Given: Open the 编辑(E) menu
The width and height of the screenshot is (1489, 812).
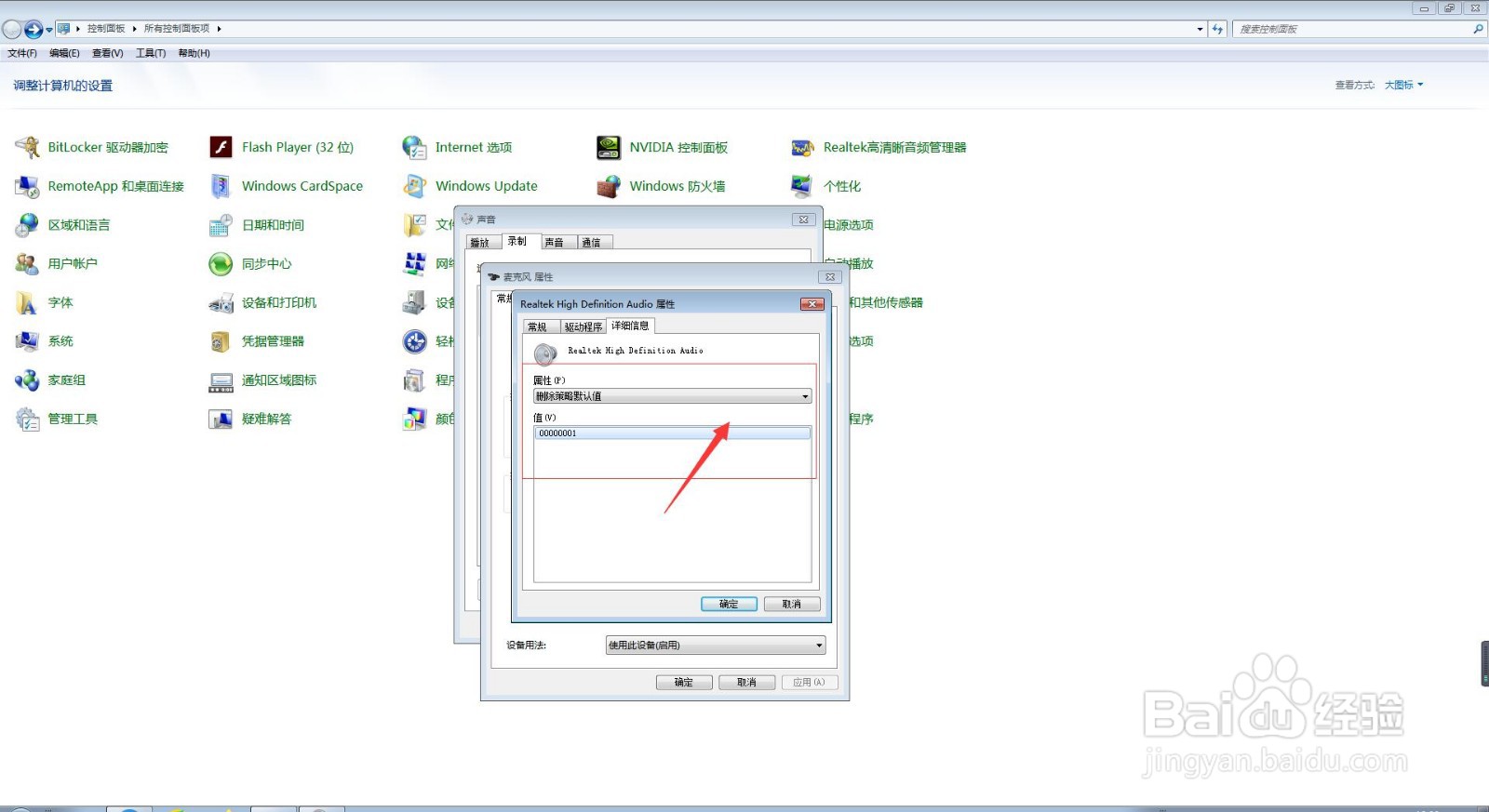Looking at the screenshot, I should 64,53.
